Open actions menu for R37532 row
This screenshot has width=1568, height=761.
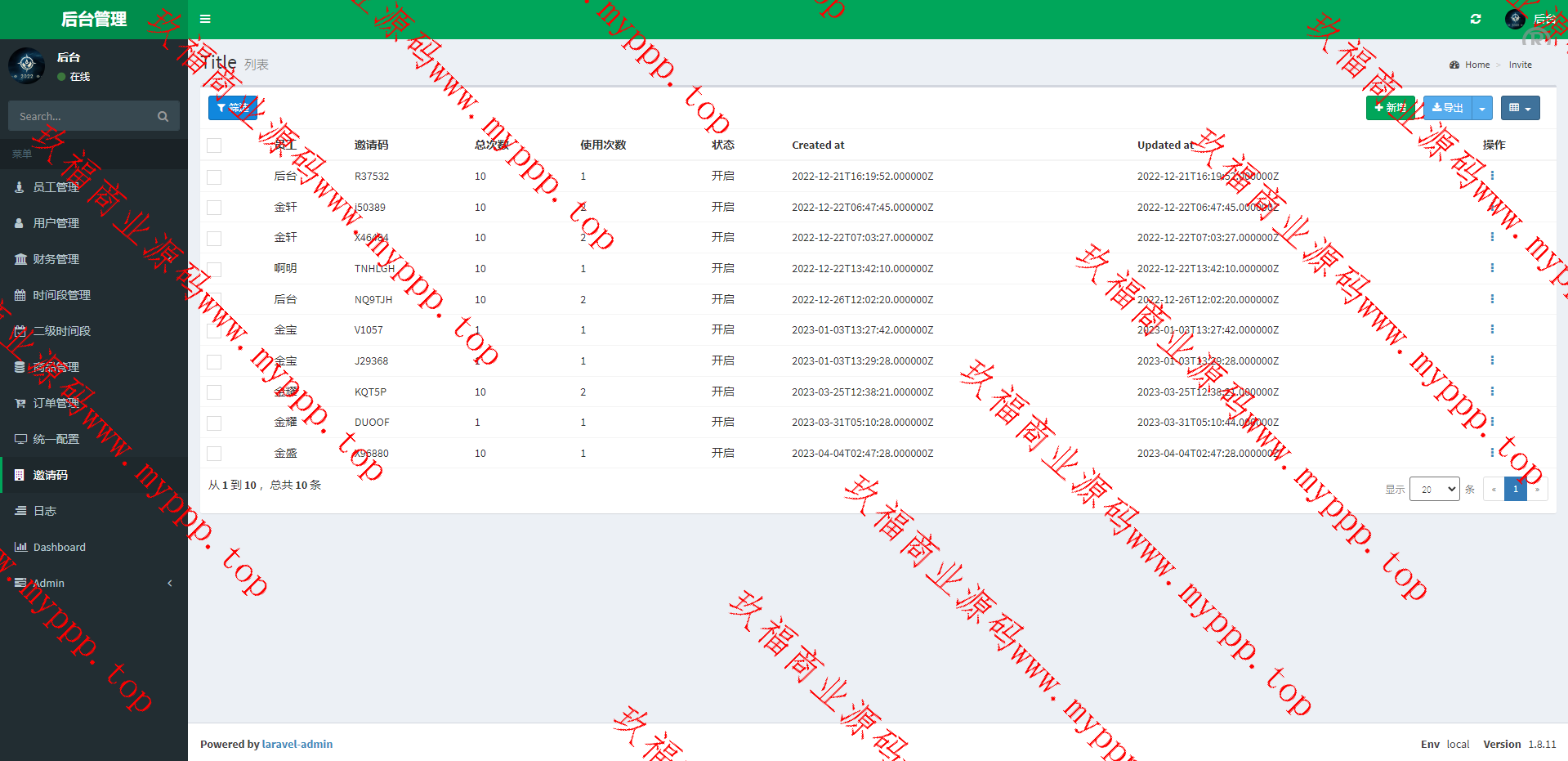(1492, 176)
